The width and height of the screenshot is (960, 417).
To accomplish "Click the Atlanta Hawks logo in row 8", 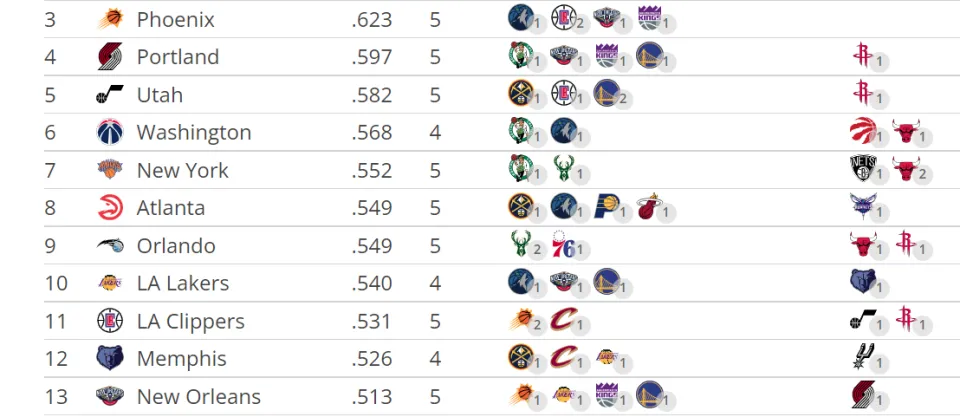I will [x=110, y=208].
